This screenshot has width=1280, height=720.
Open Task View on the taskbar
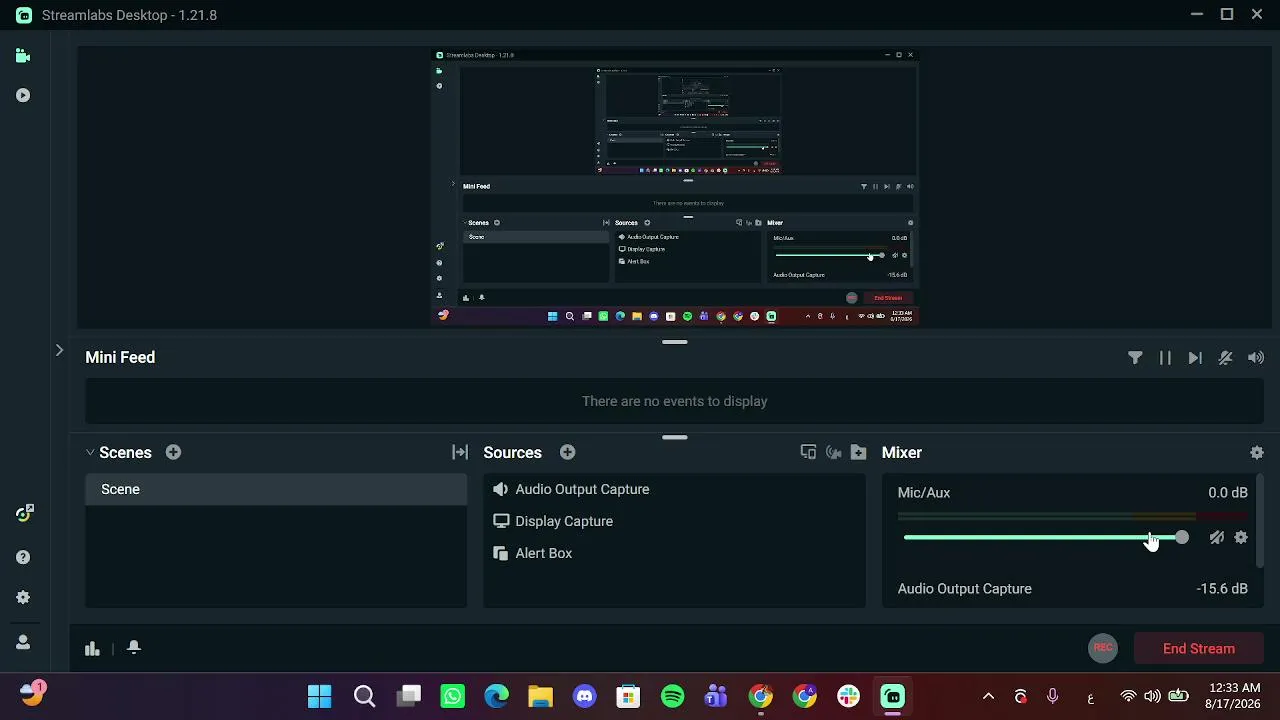click(409, 696)
